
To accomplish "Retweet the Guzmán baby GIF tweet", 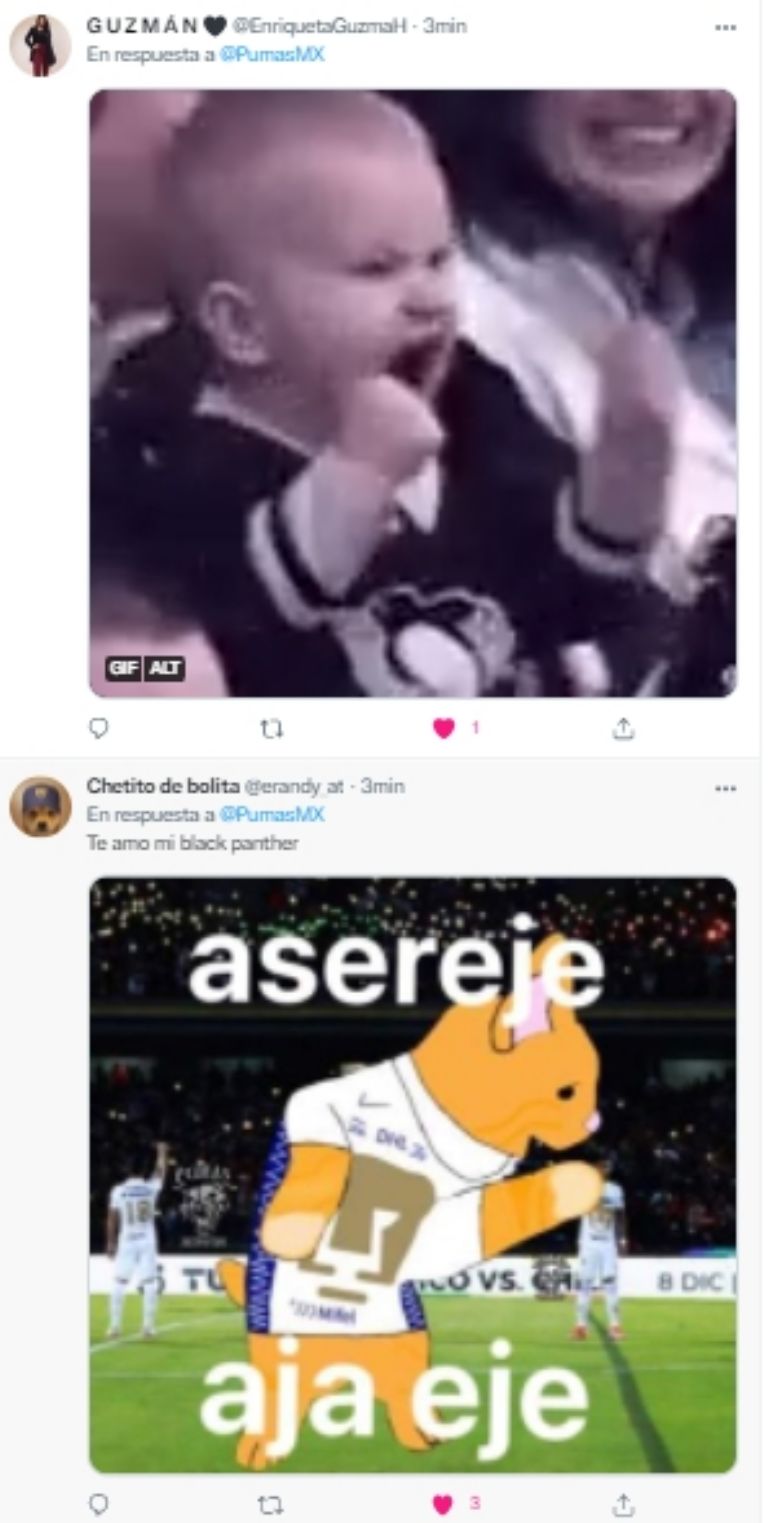I will pos(271,729).
